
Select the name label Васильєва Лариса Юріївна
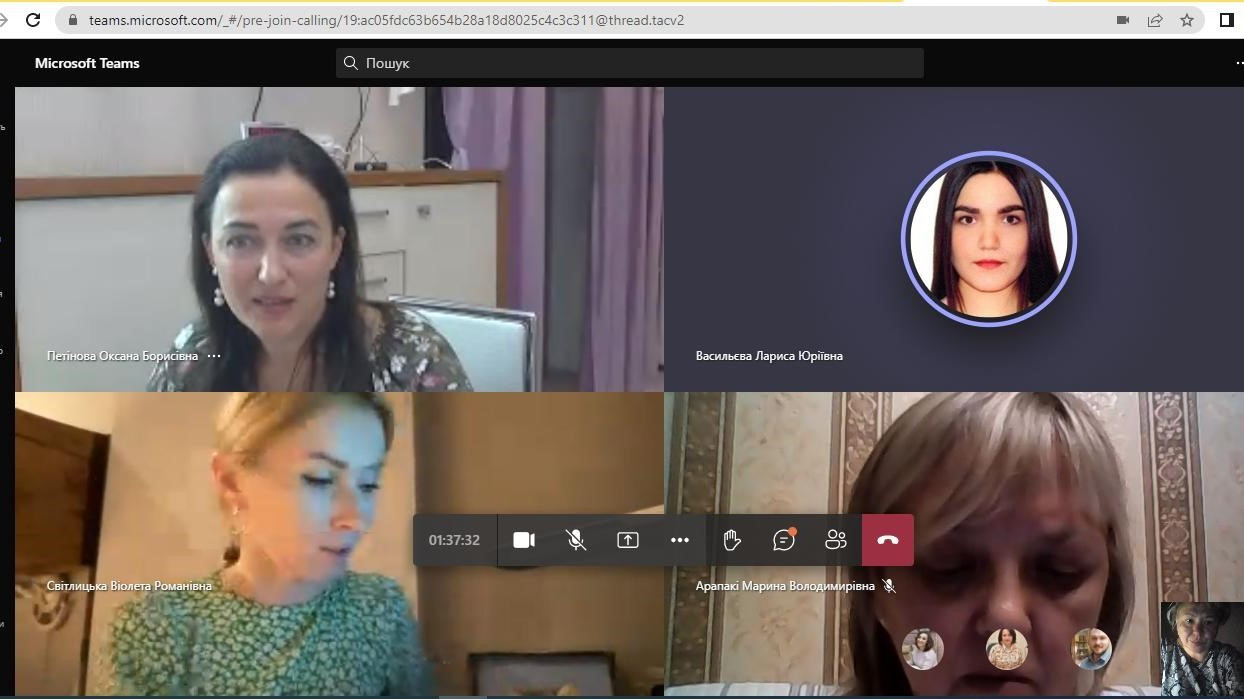[x=769, y=356]
